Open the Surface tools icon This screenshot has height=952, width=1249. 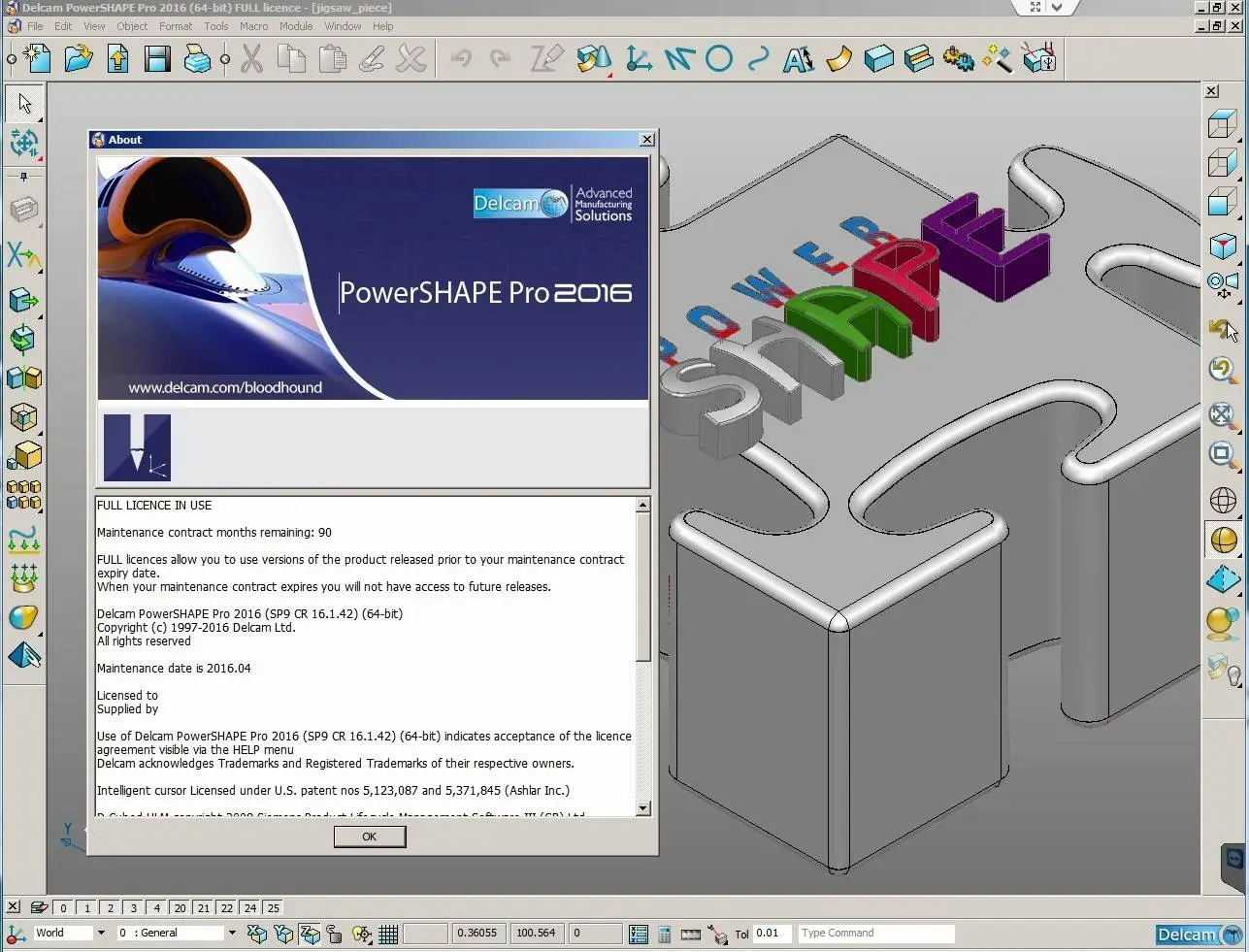(x=838, y=59)
